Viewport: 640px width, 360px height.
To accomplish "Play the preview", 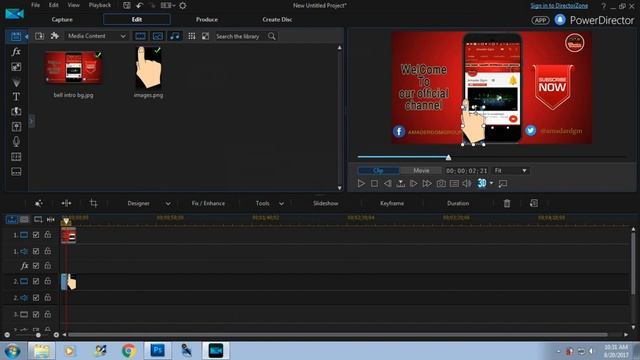I will click(x=361, y=184).
